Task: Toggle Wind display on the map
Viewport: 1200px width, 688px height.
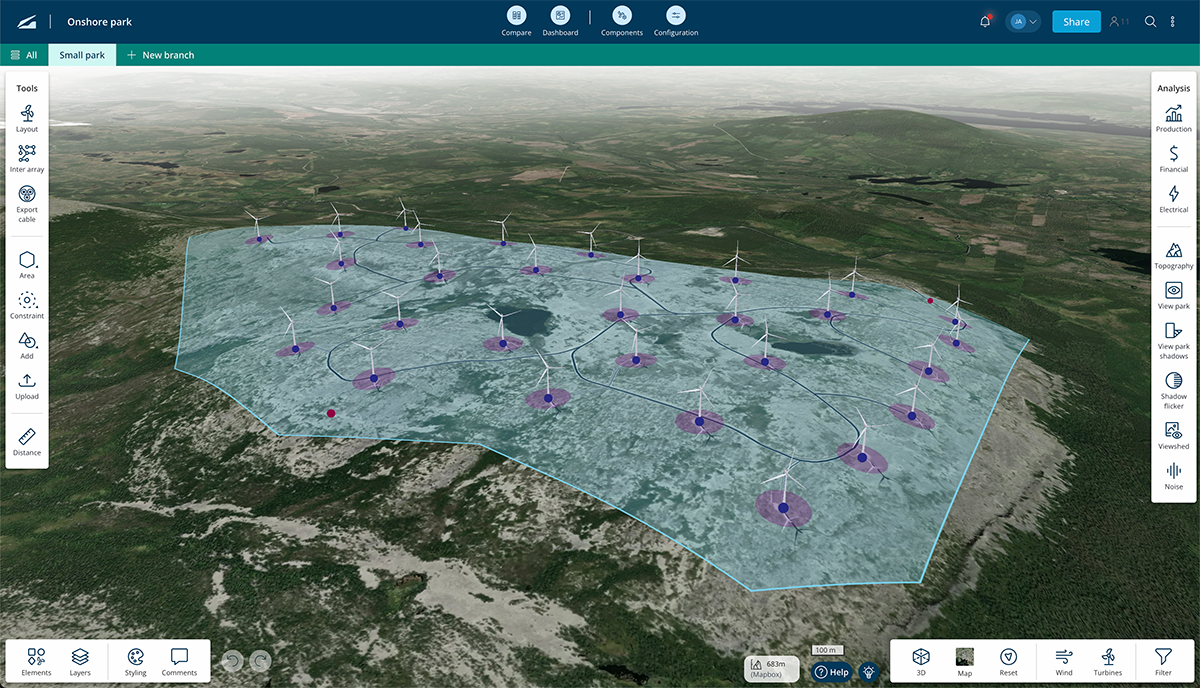Action: coord(1064,660)
